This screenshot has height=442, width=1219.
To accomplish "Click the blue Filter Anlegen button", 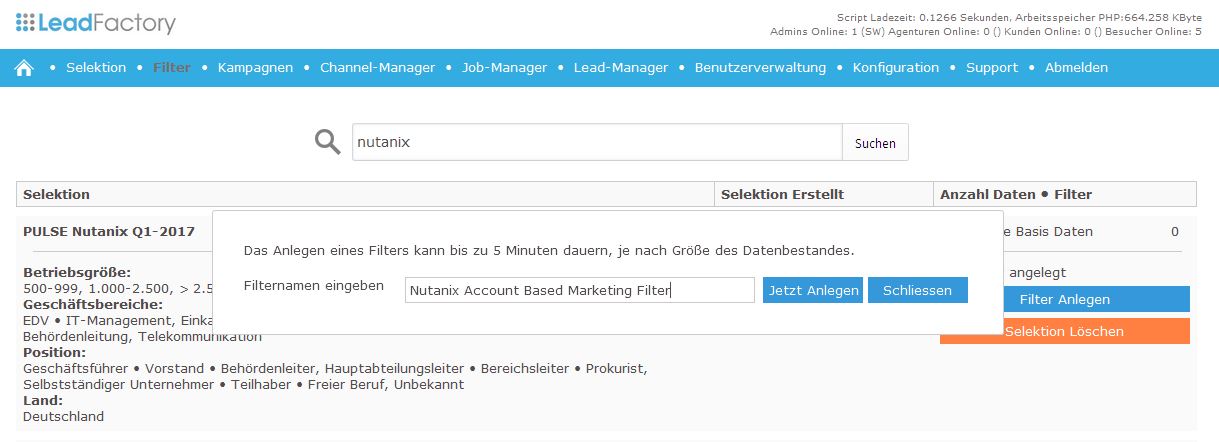I will tap(1065, 299).
